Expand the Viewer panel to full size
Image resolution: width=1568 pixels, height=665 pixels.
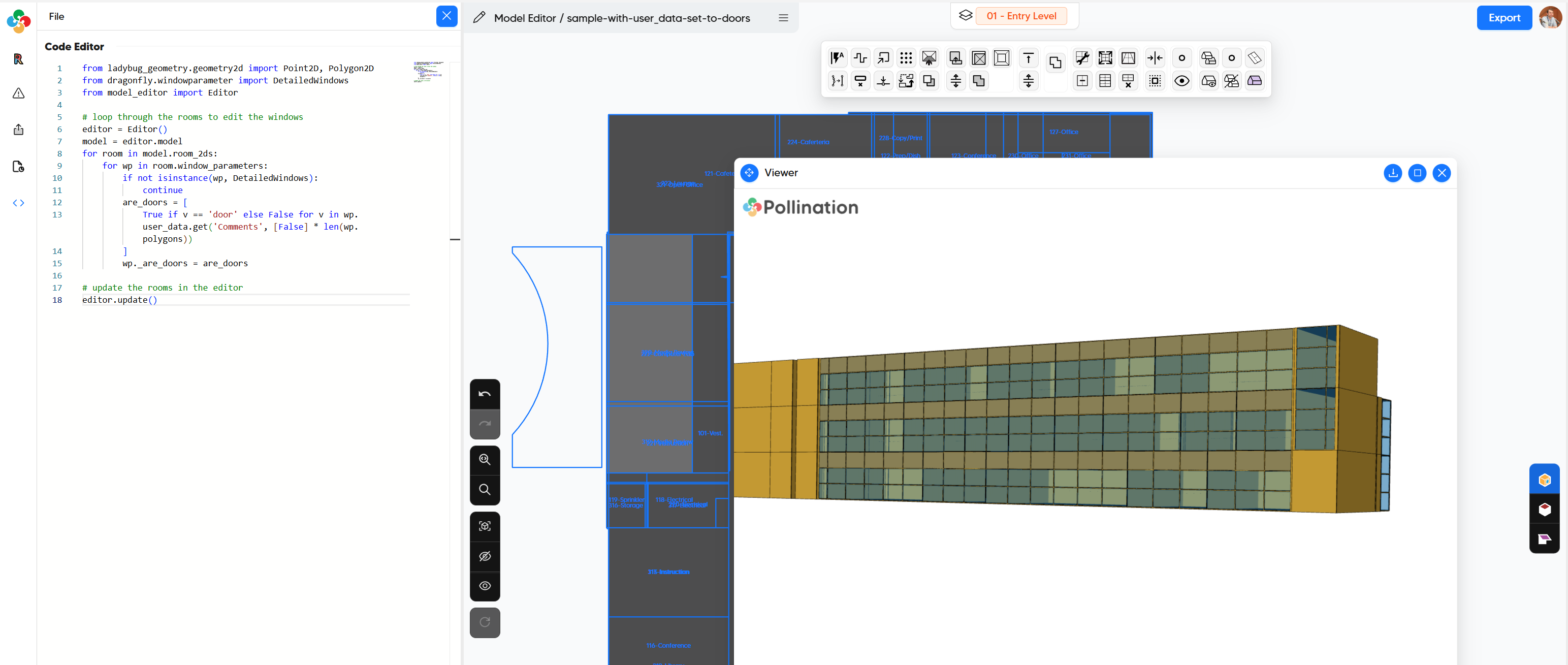coord(1417,173)
